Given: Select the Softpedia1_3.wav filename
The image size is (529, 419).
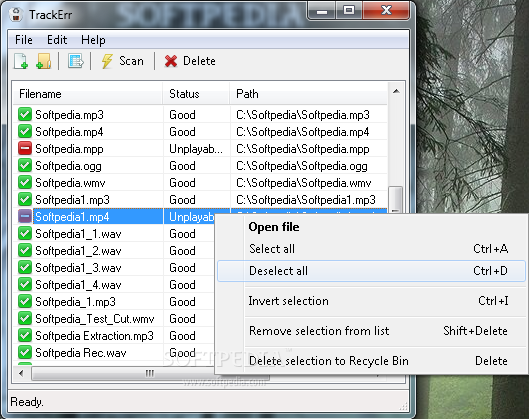Looking at the screenshot, I should (x=78, y=268).
